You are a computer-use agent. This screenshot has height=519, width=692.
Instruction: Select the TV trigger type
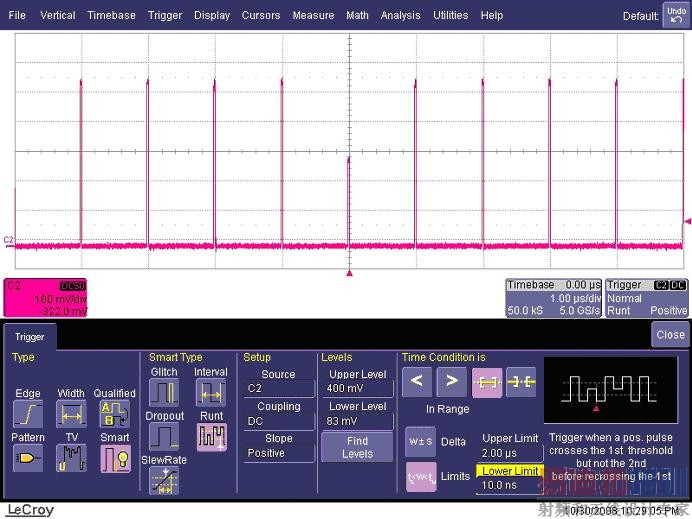(71, 457)
